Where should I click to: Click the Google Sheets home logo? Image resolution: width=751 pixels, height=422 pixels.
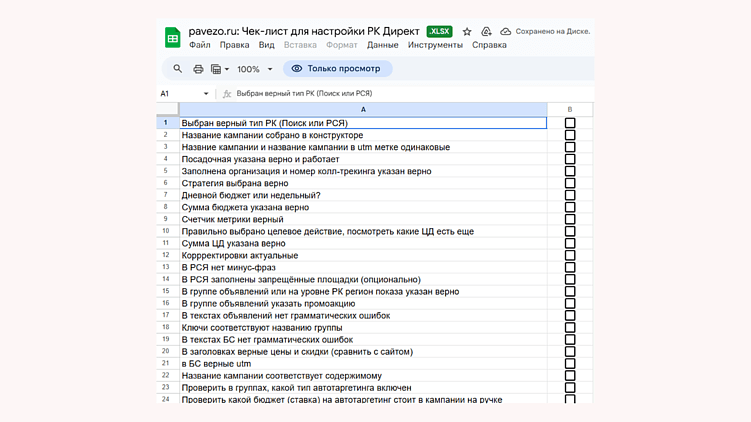point(173,38)
